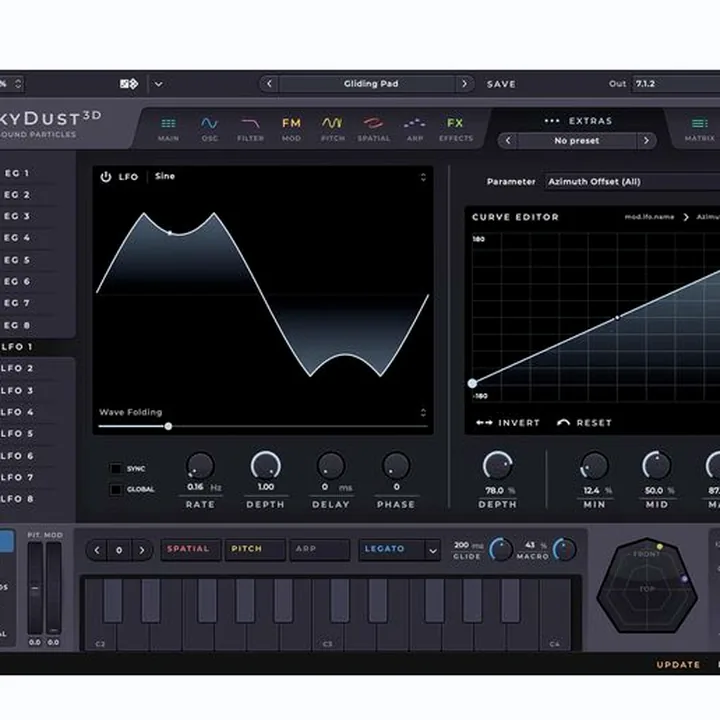
Task: Adjust the LFO DEPTH knob
Action: pyautogui.click(x=265, y=466)
